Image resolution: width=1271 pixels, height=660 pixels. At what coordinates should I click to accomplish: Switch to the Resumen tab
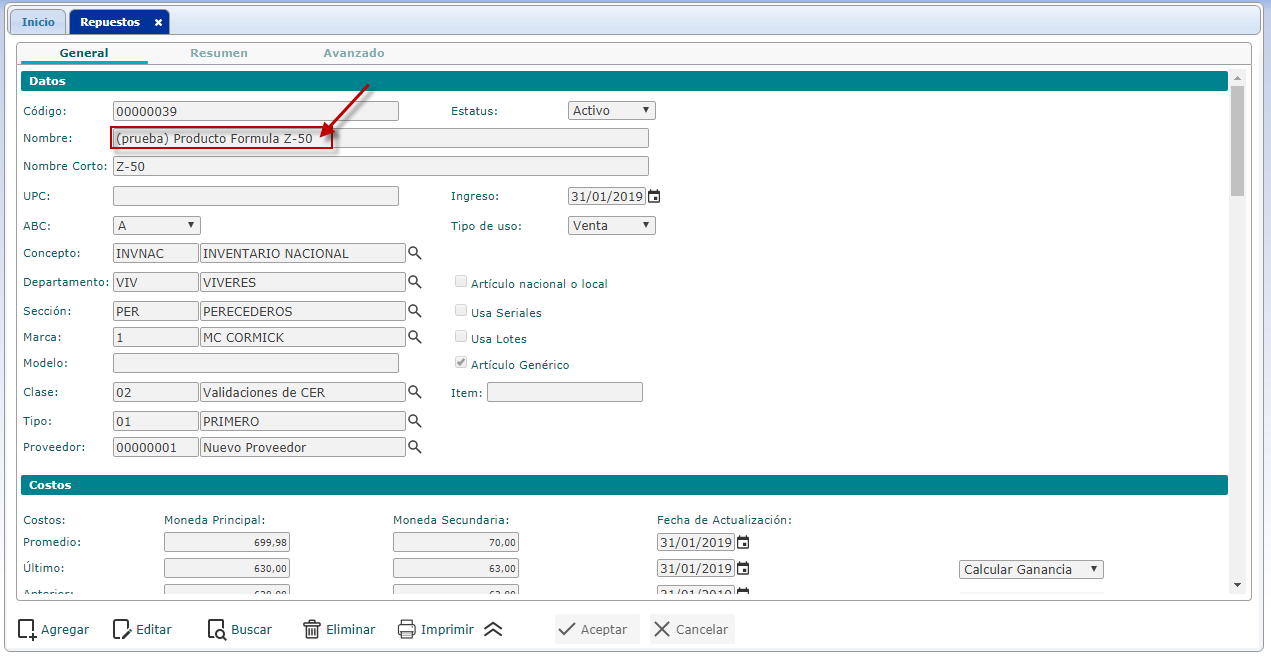(219, 53)
